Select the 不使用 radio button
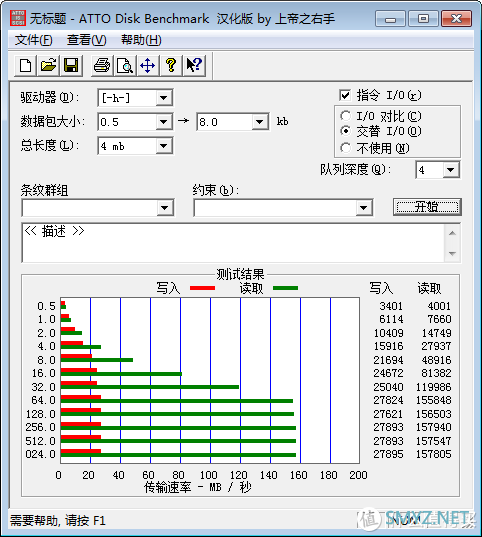The height and width of the screenshot is (537, 482). [346, 148]
